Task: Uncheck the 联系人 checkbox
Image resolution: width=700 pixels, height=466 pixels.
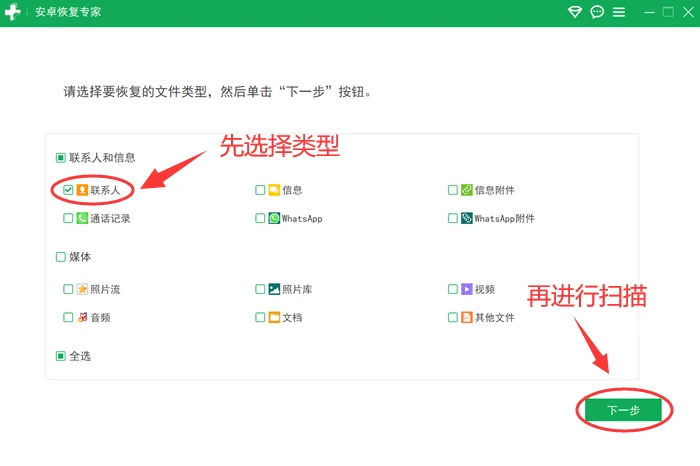Action: pos(68,190)
